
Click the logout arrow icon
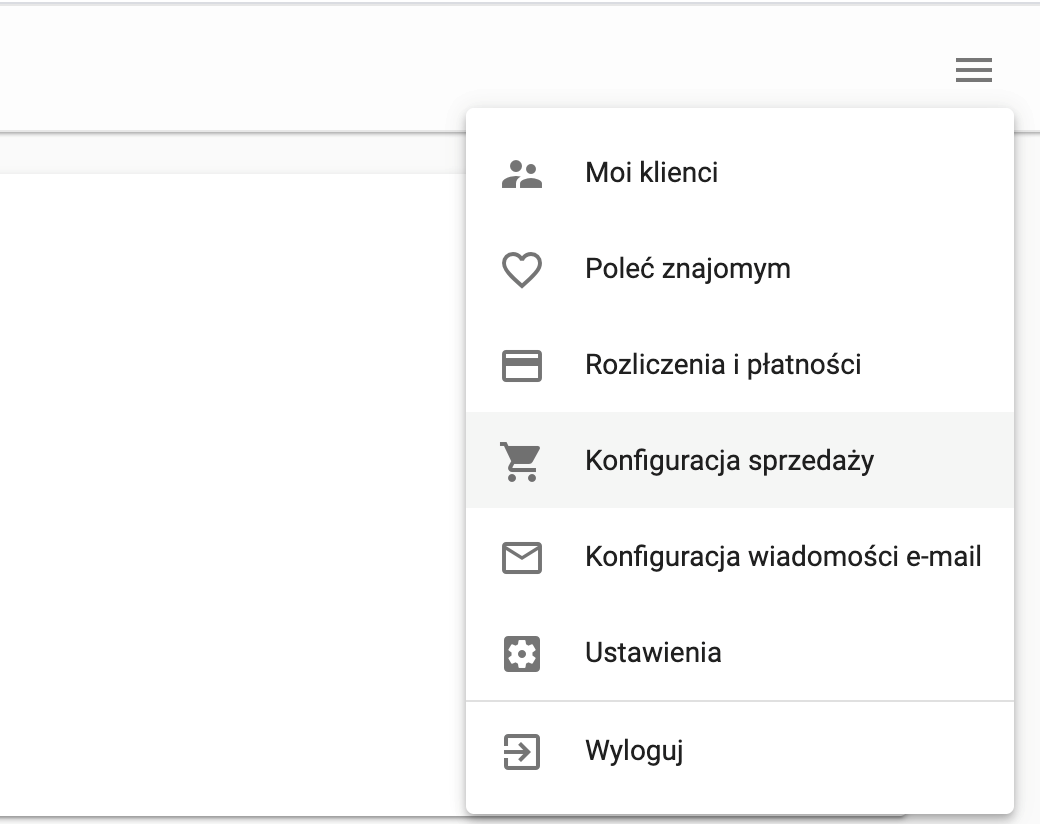(522, 752)
